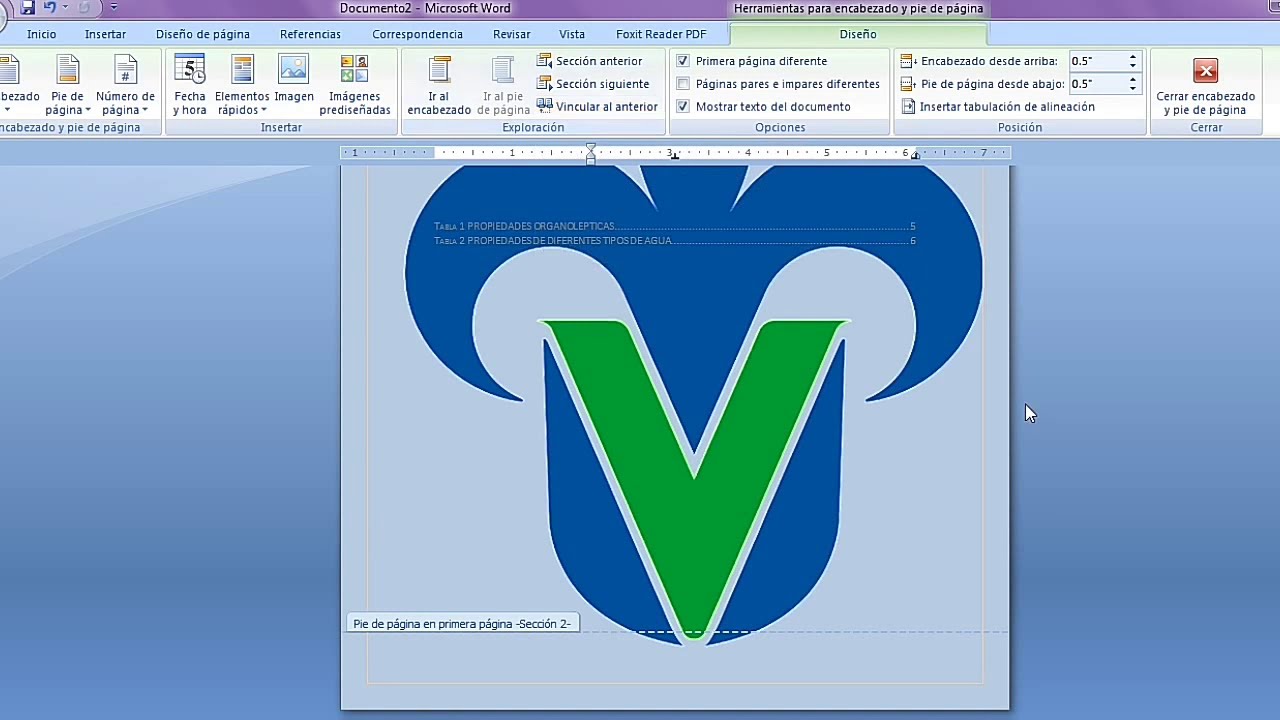Insert Fecha y hora

click(189, 86)
